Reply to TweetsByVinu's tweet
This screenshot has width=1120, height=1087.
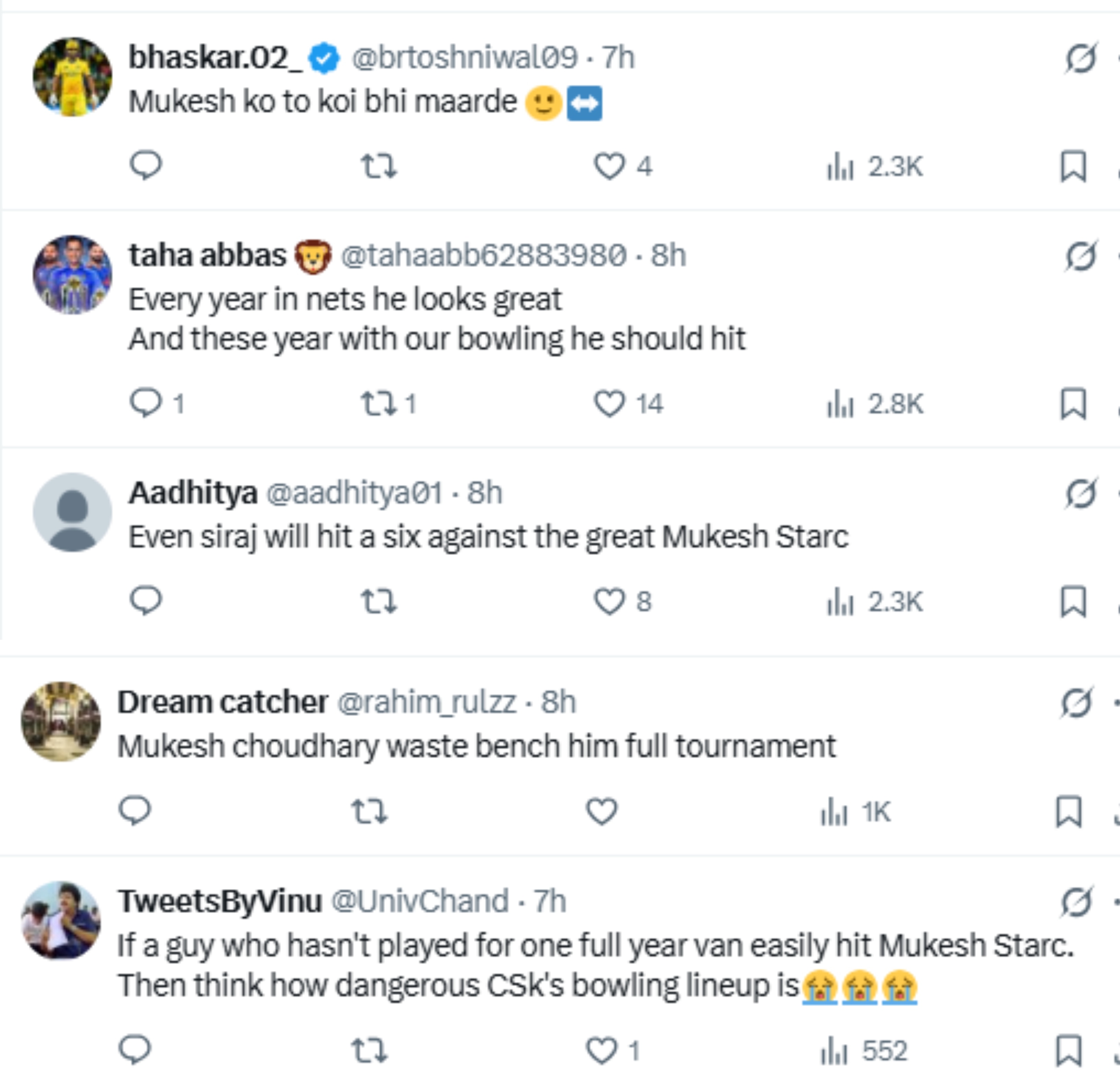point(135,1050)
